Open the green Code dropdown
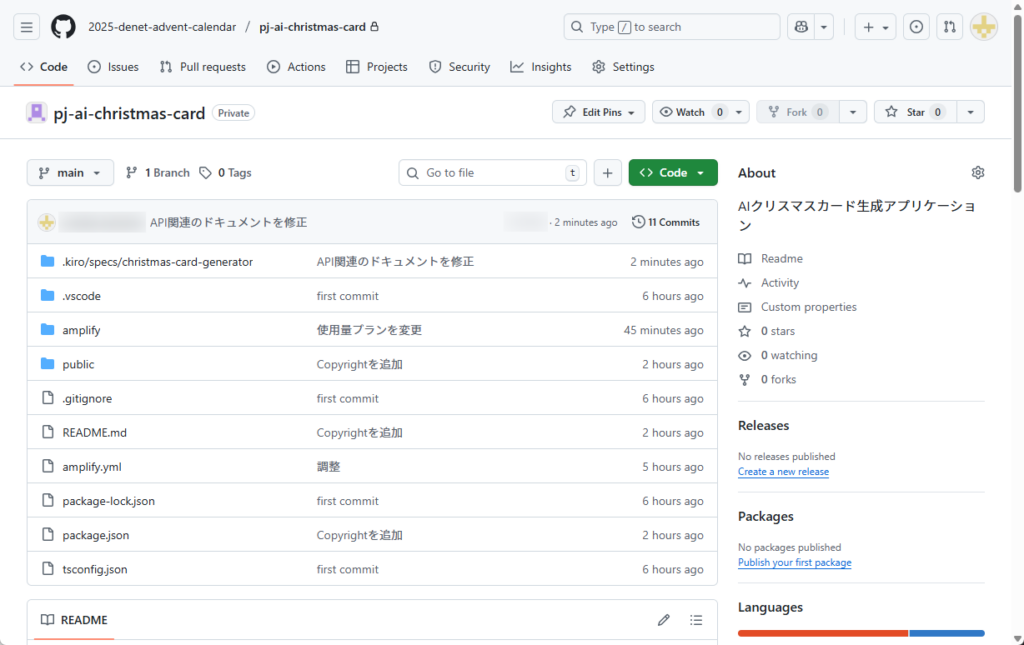This screenshot has width=1024, height=645. click(672, 173)
